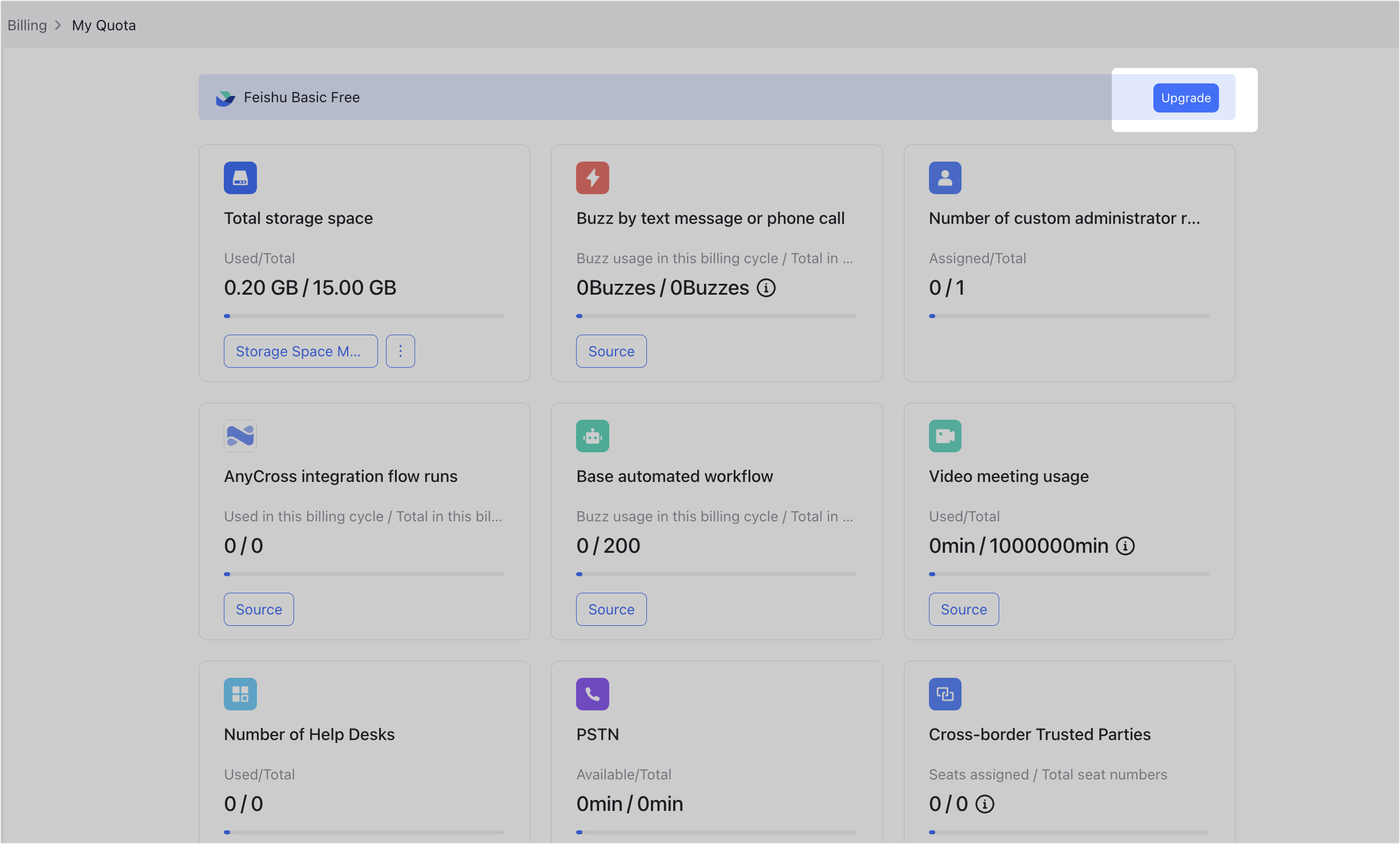Click the Feishu Basic Free logo

(225, 98)
